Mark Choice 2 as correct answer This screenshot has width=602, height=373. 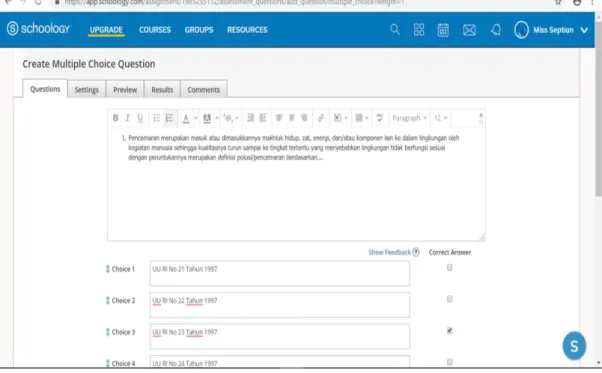click(450, 299)
